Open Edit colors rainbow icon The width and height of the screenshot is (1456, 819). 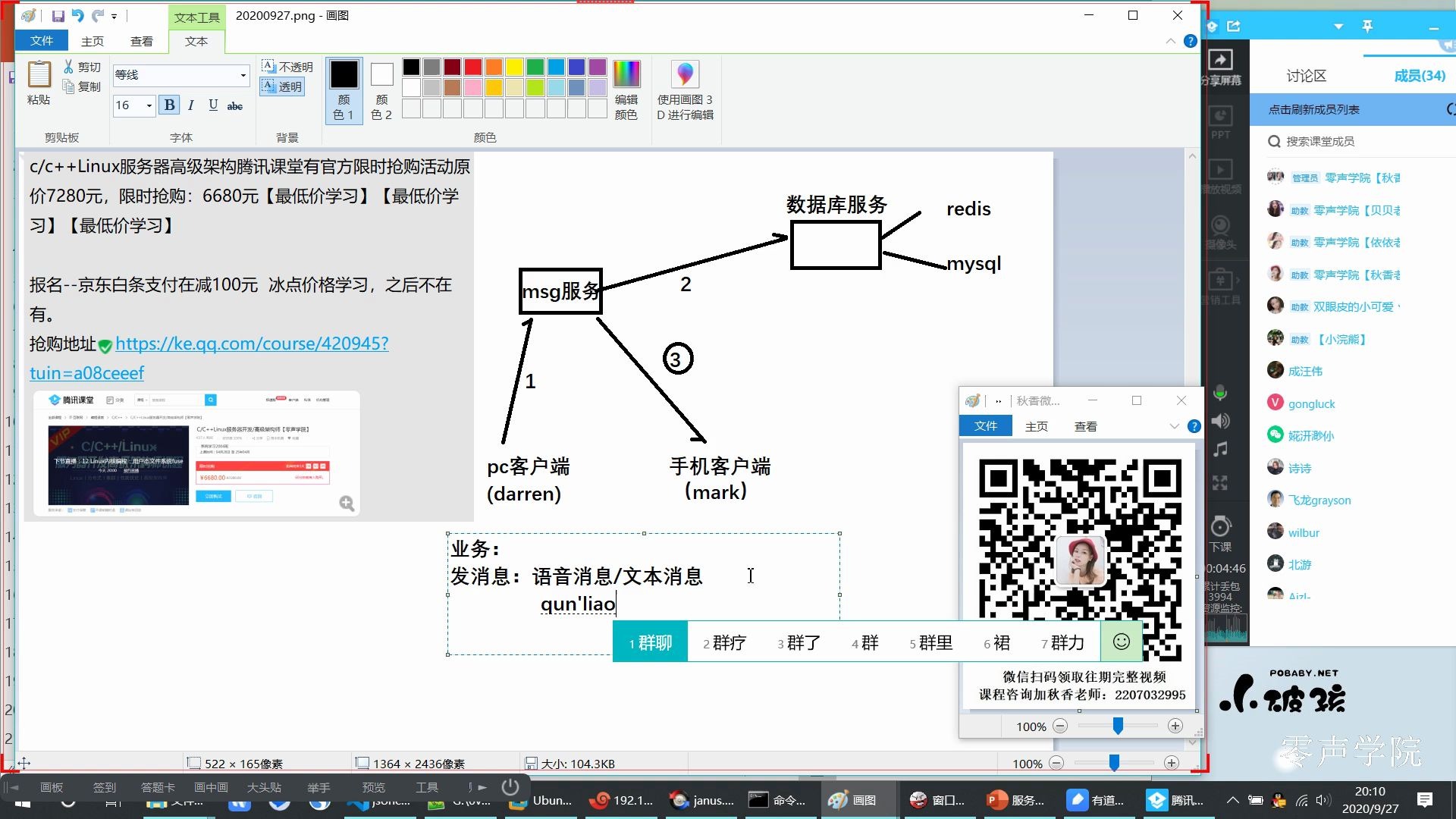click(626, 74)
